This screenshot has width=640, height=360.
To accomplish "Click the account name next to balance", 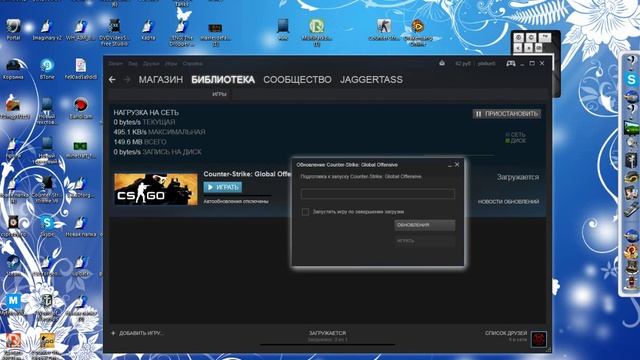I will click(487, 64).
